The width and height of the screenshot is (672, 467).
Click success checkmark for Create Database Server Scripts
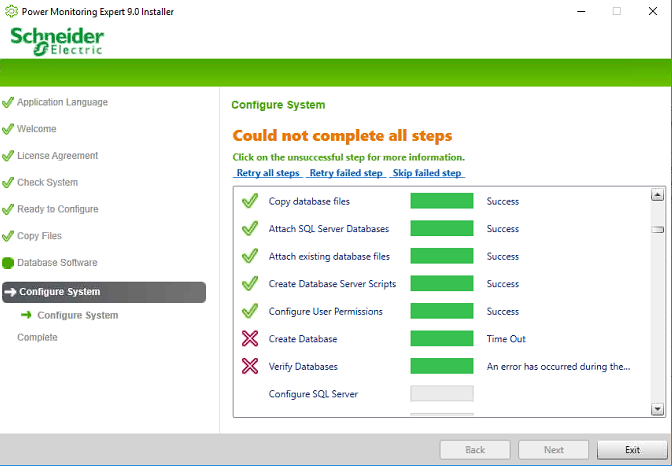coord(250,284)
